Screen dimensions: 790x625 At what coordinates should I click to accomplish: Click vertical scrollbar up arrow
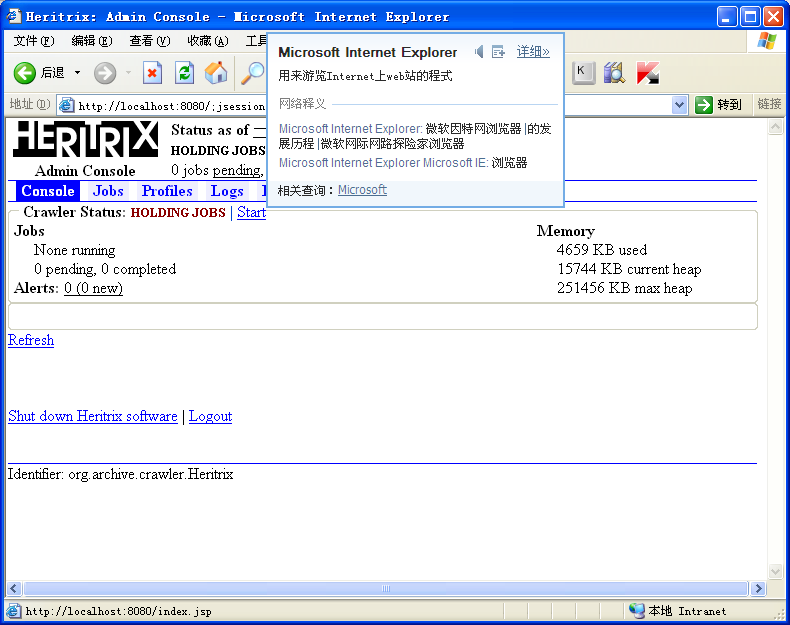tap(775, 127)
